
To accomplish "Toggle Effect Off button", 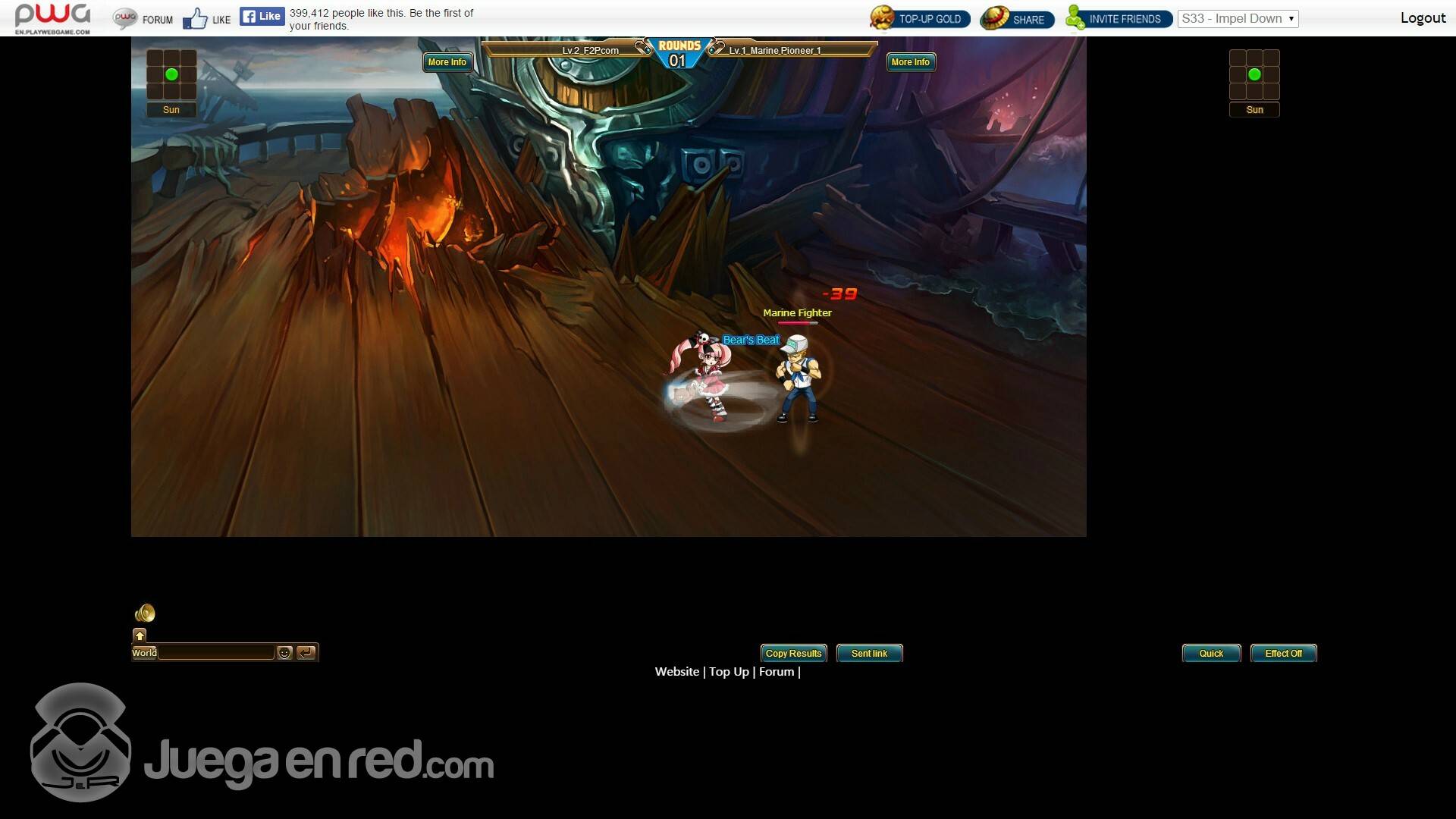I will click(x=1283, y=653).
